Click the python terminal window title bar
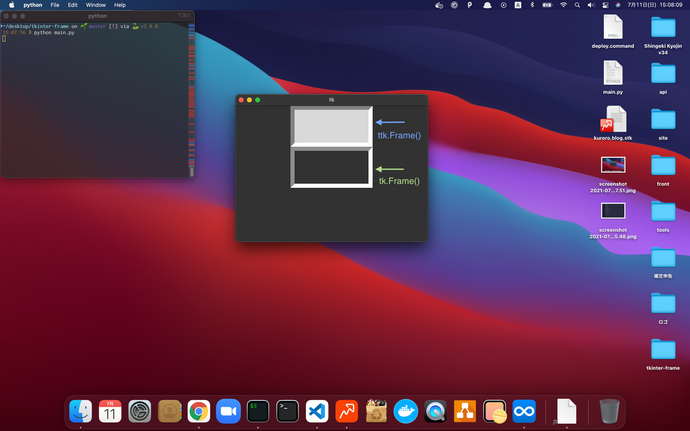This screenshot has width=690, height=431. pos(97,16)
